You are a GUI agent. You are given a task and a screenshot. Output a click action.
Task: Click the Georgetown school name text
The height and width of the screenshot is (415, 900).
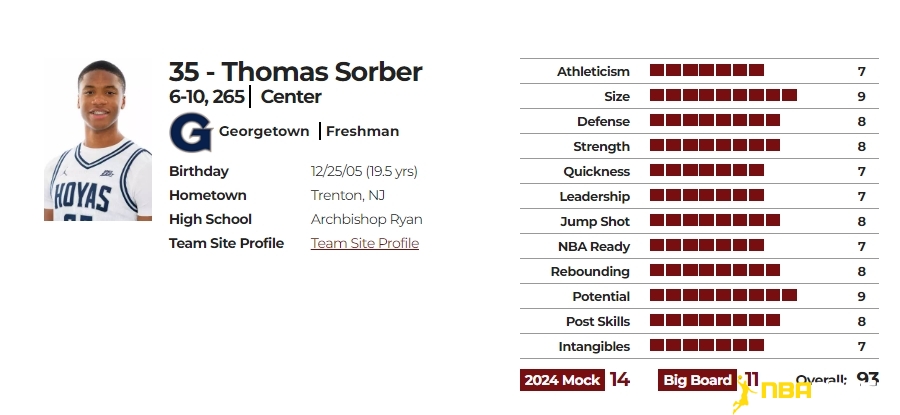click(x=264, y=131)
